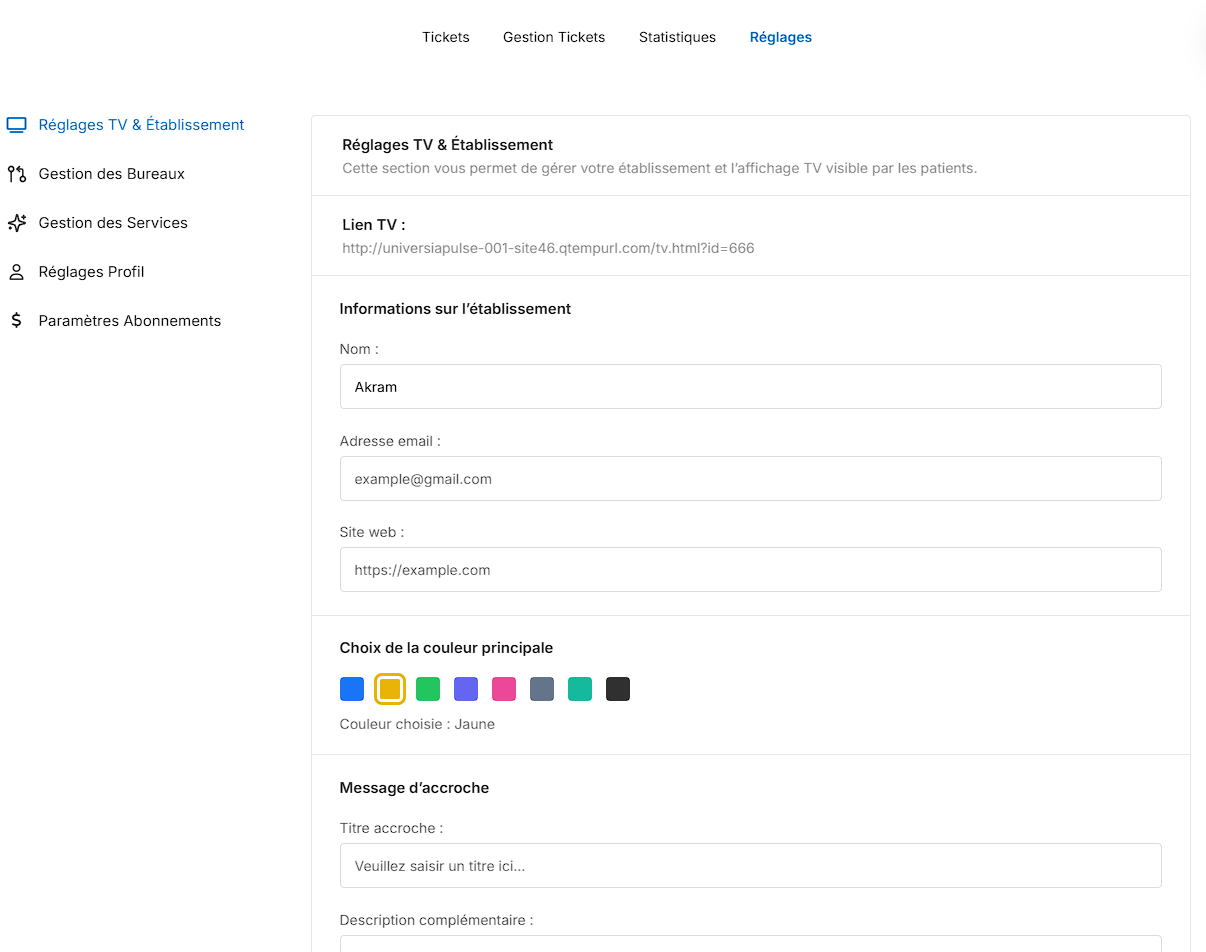The image size is (1206, 952).
Task: Click the Gestion des Bureaux branch icon
Action: (x=16, y=174)
